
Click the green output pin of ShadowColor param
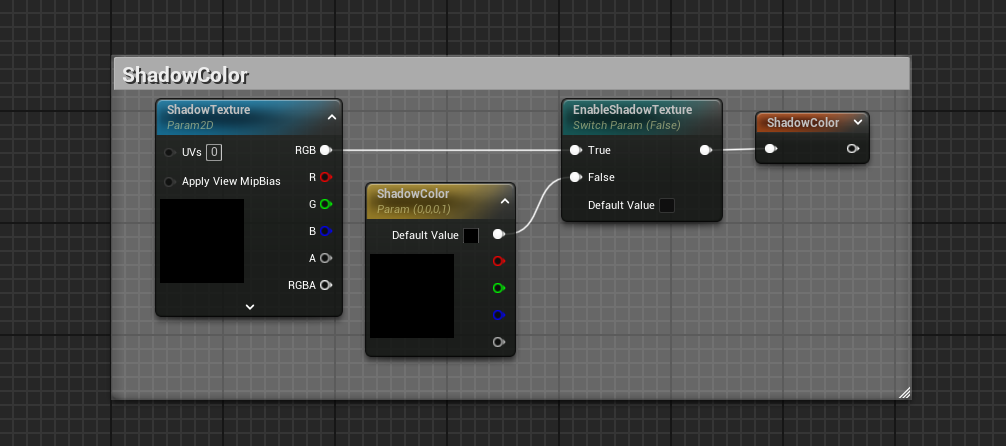coord(499,288)
